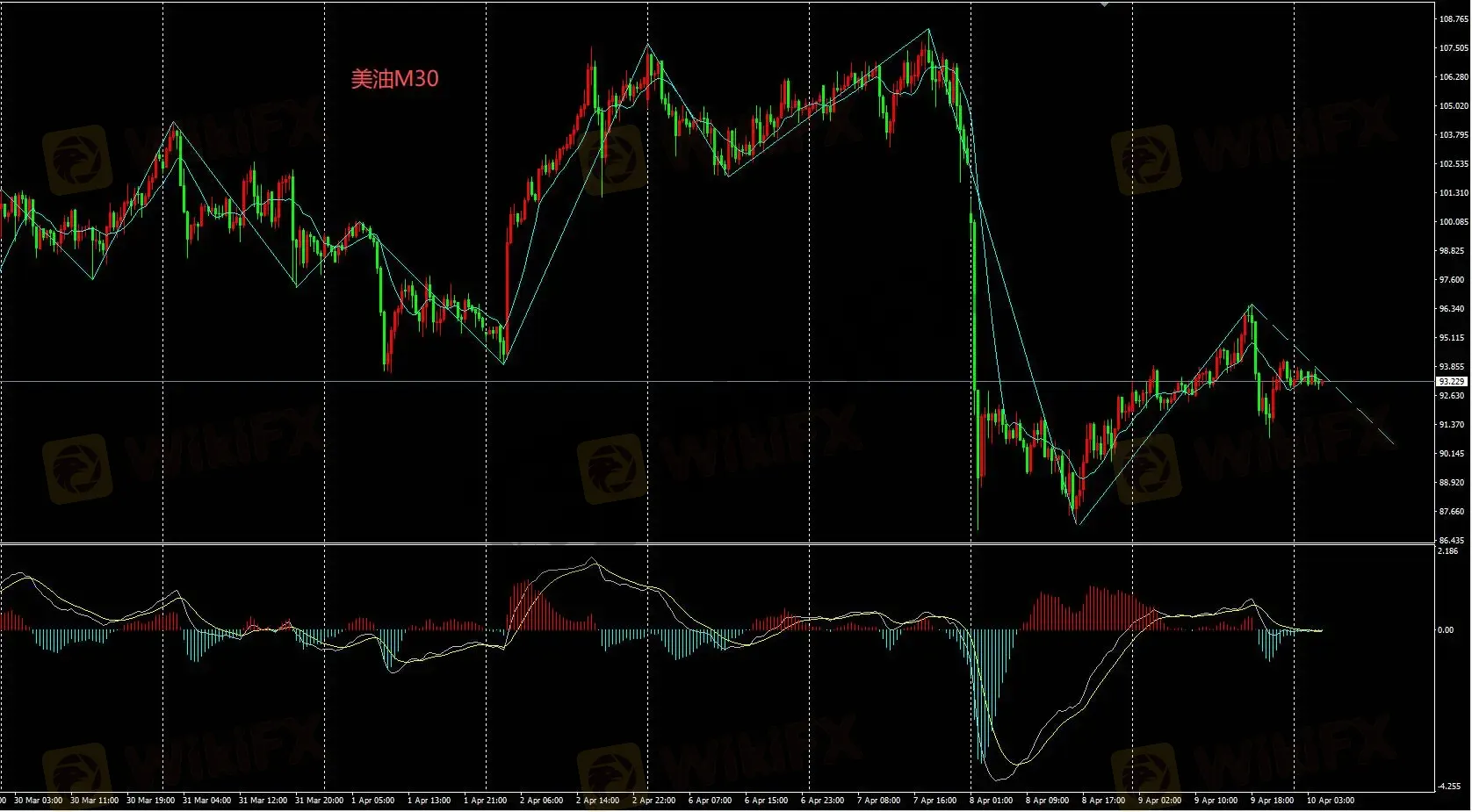Click the 10 Apr 03:00 time label
Screen dimensions: 1472x812
tap(1331, 801)
